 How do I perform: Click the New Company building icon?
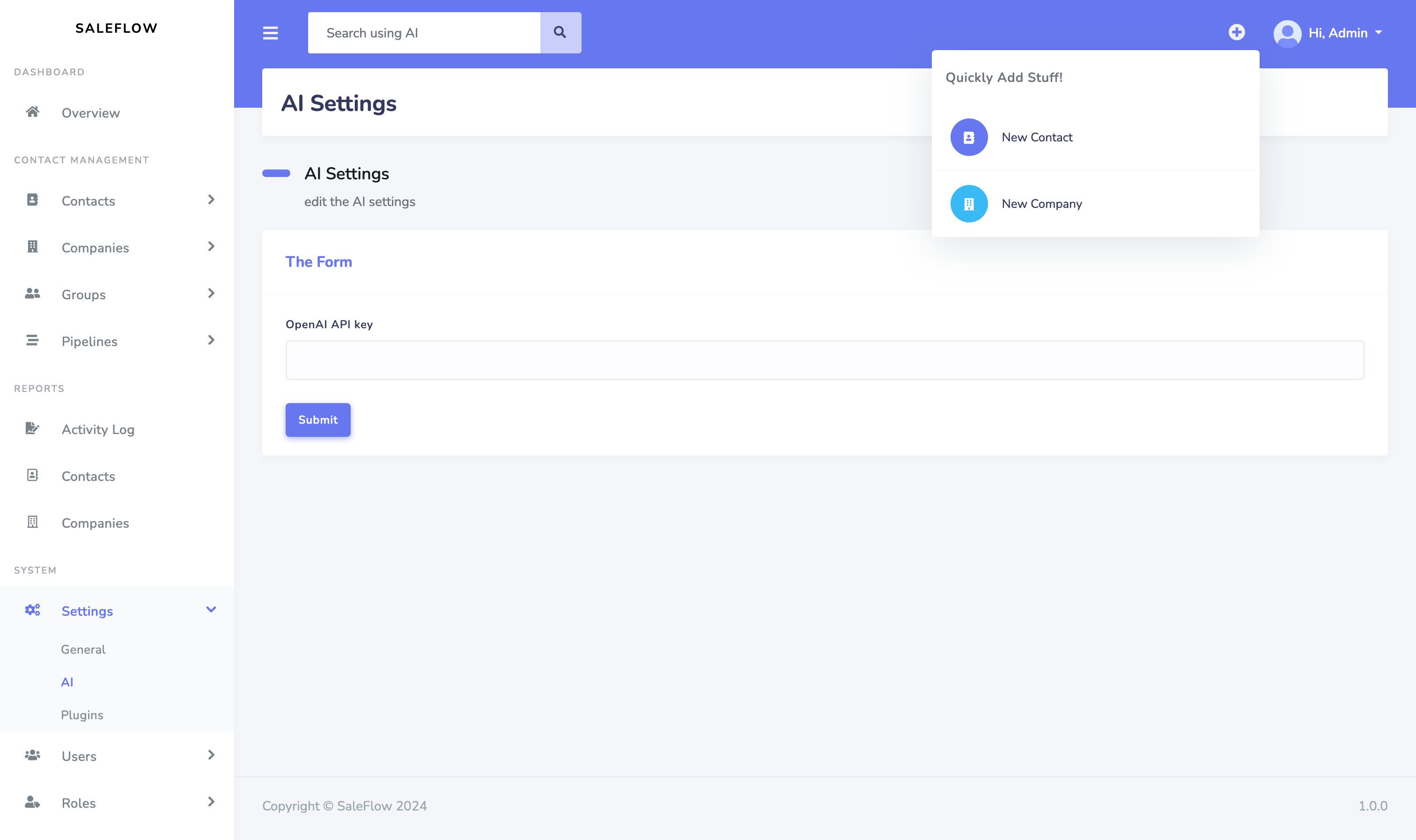point(969,204)
